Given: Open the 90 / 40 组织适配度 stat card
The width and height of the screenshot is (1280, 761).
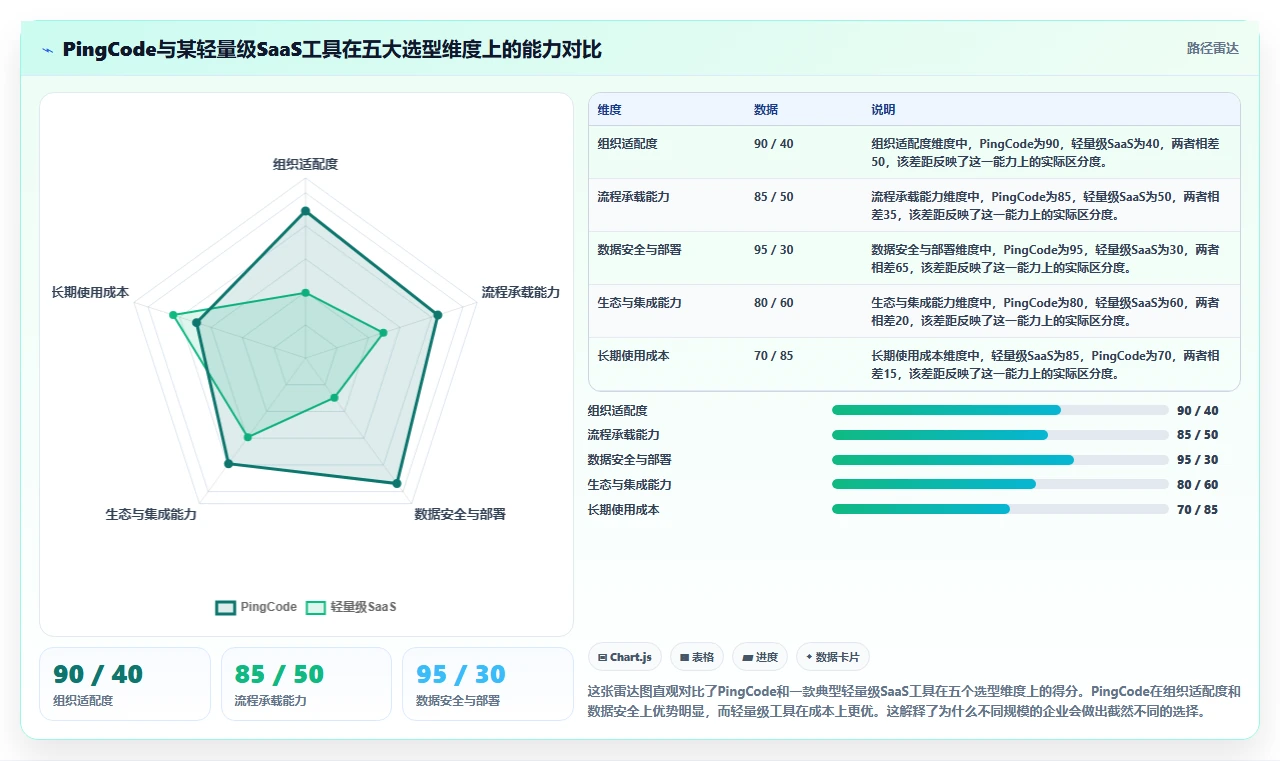Looking at the screenshot, I should click(125, 684).
